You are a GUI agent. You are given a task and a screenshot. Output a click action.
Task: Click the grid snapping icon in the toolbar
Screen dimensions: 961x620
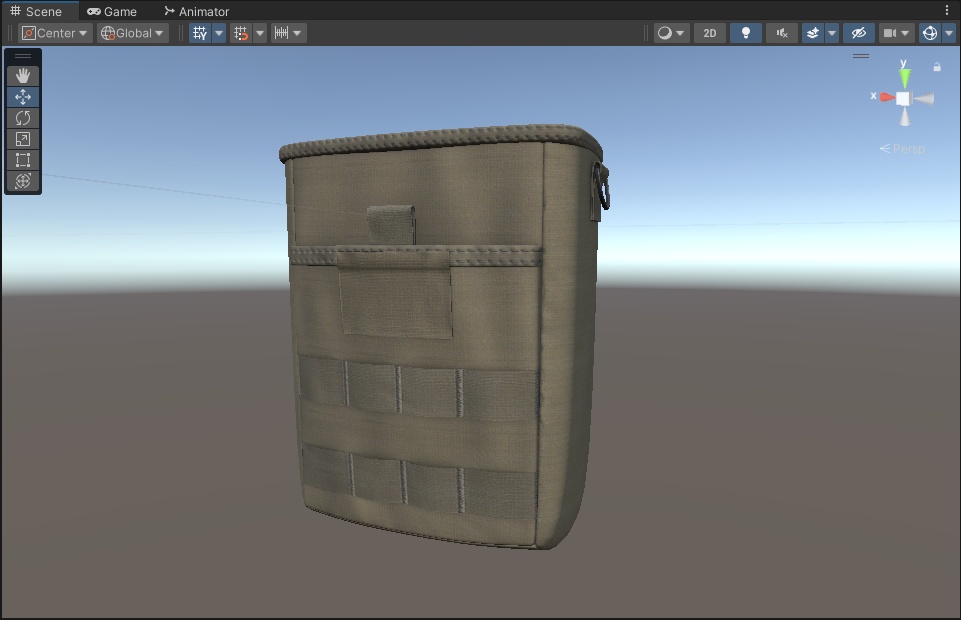point(240,32)
